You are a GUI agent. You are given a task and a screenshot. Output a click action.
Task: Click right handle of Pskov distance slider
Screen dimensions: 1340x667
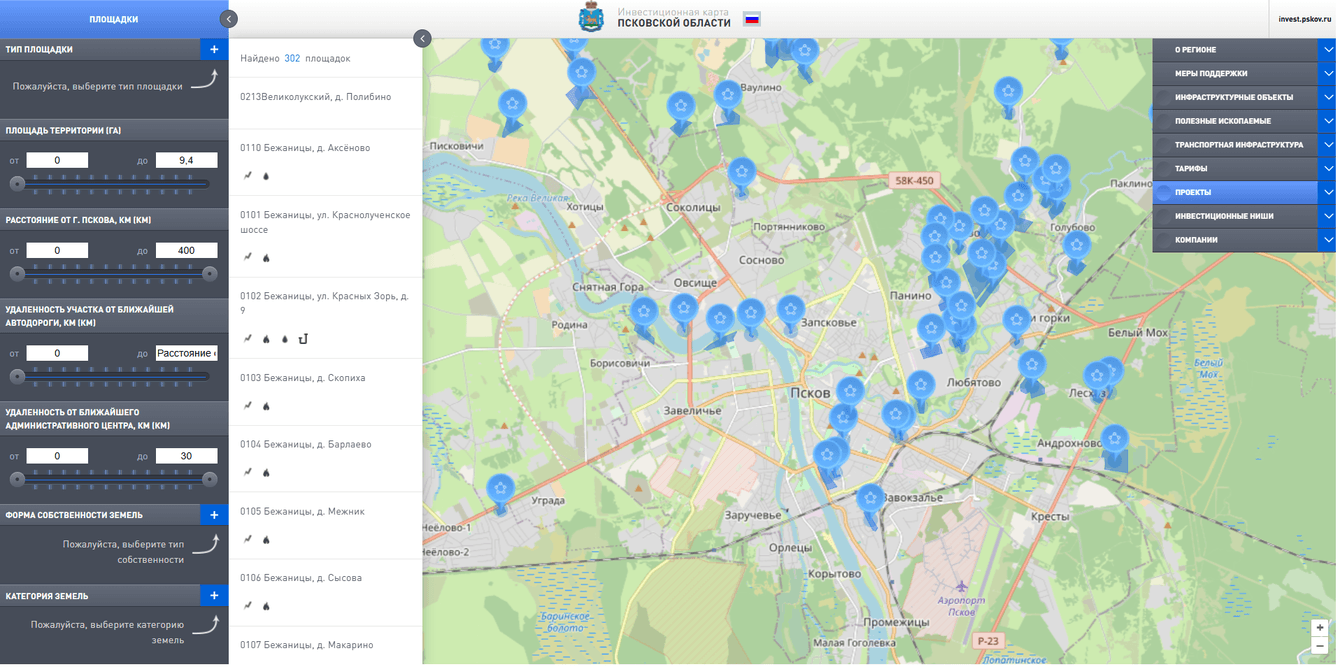click(x=210, y=273)
